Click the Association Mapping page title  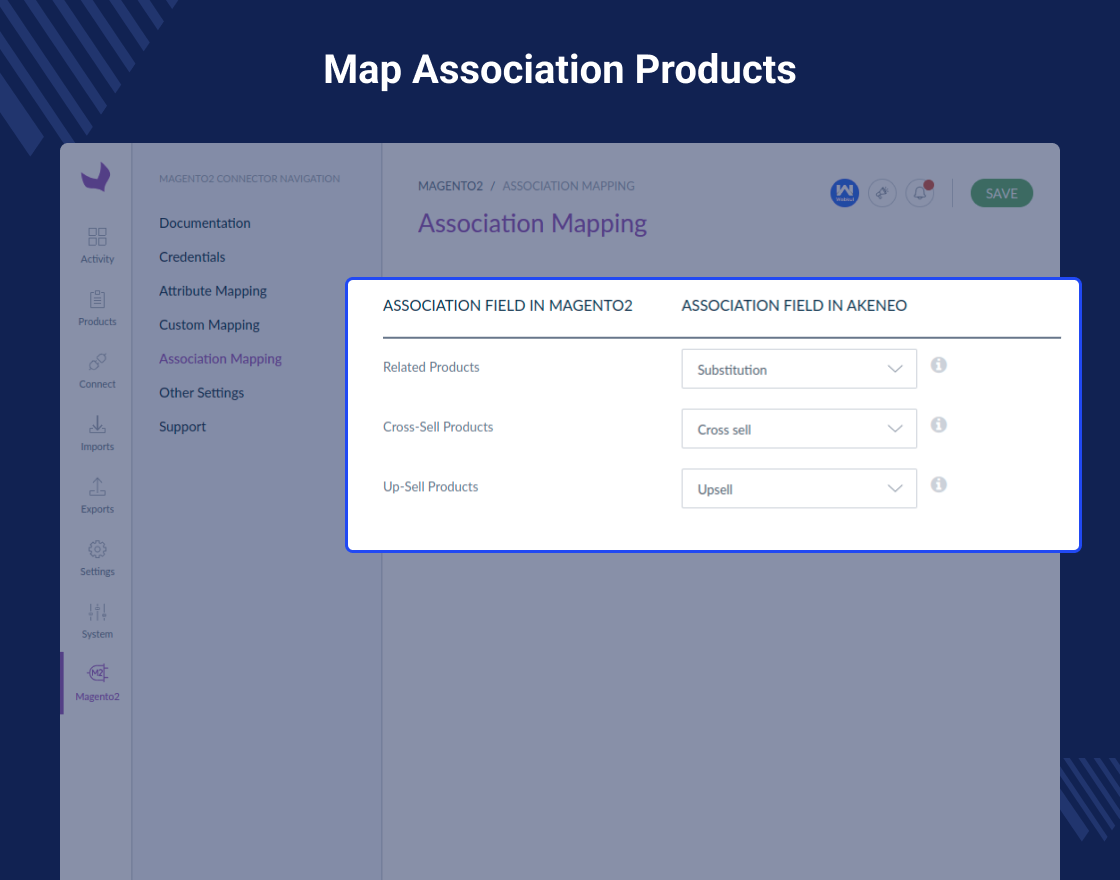click(x=532, y=224)
